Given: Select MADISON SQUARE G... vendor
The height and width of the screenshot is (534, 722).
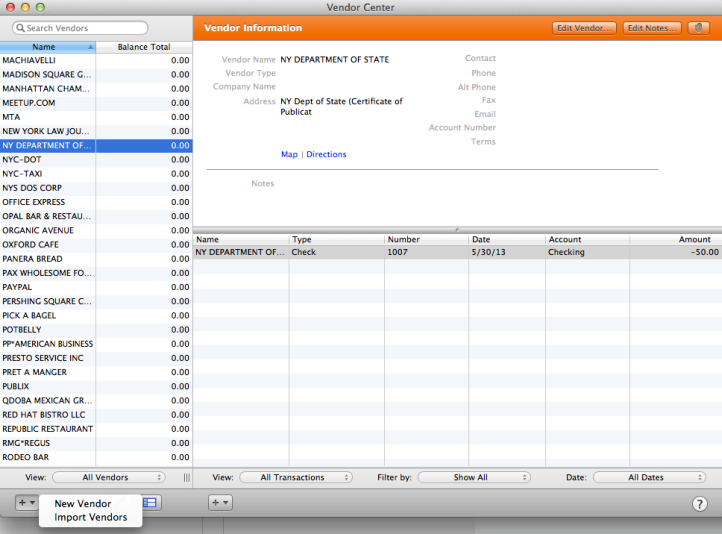Looking at the screenshot, I should point(96,75).
